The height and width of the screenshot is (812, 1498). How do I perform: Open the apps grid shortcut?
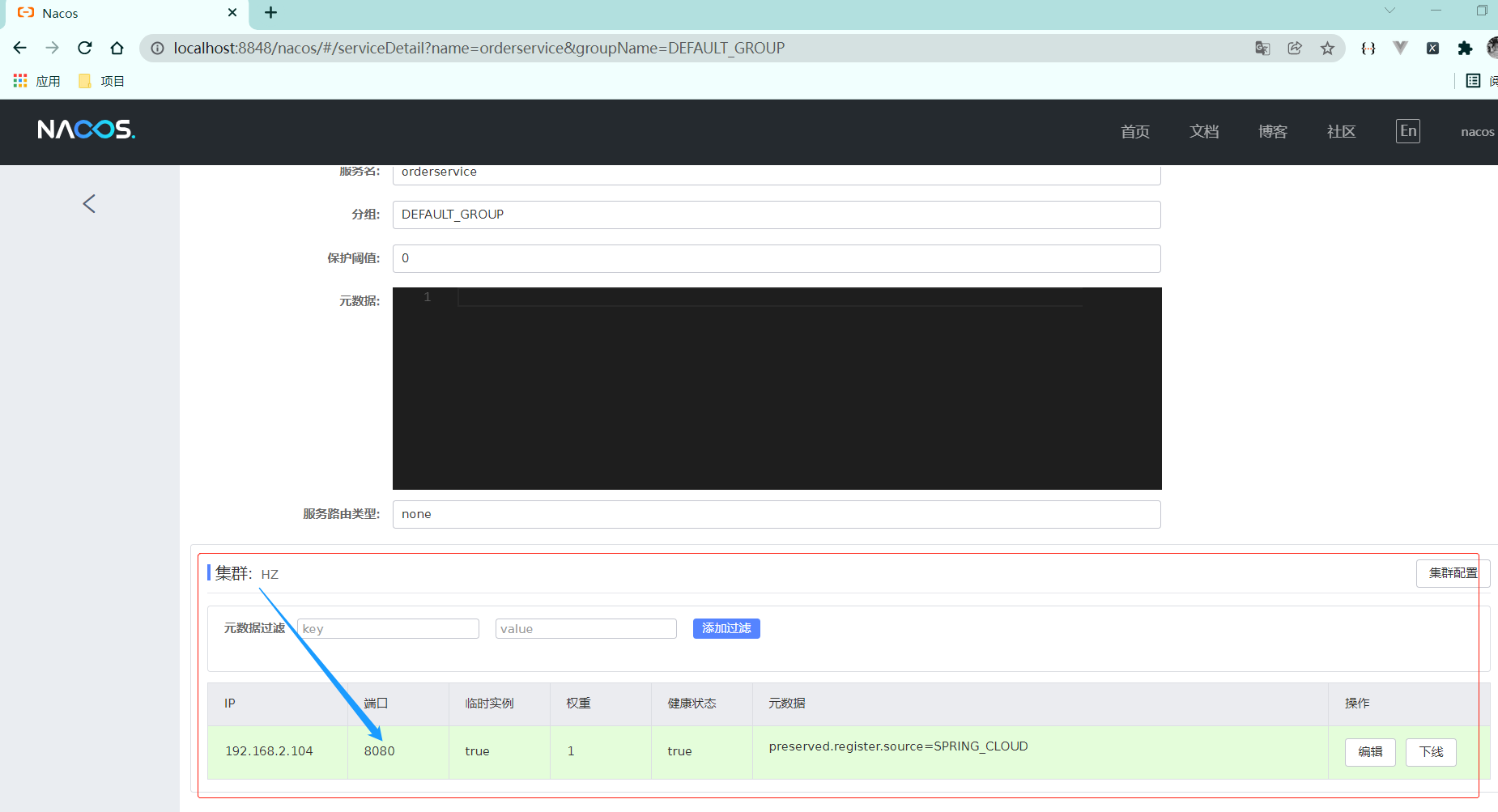(x=20, y=81)
